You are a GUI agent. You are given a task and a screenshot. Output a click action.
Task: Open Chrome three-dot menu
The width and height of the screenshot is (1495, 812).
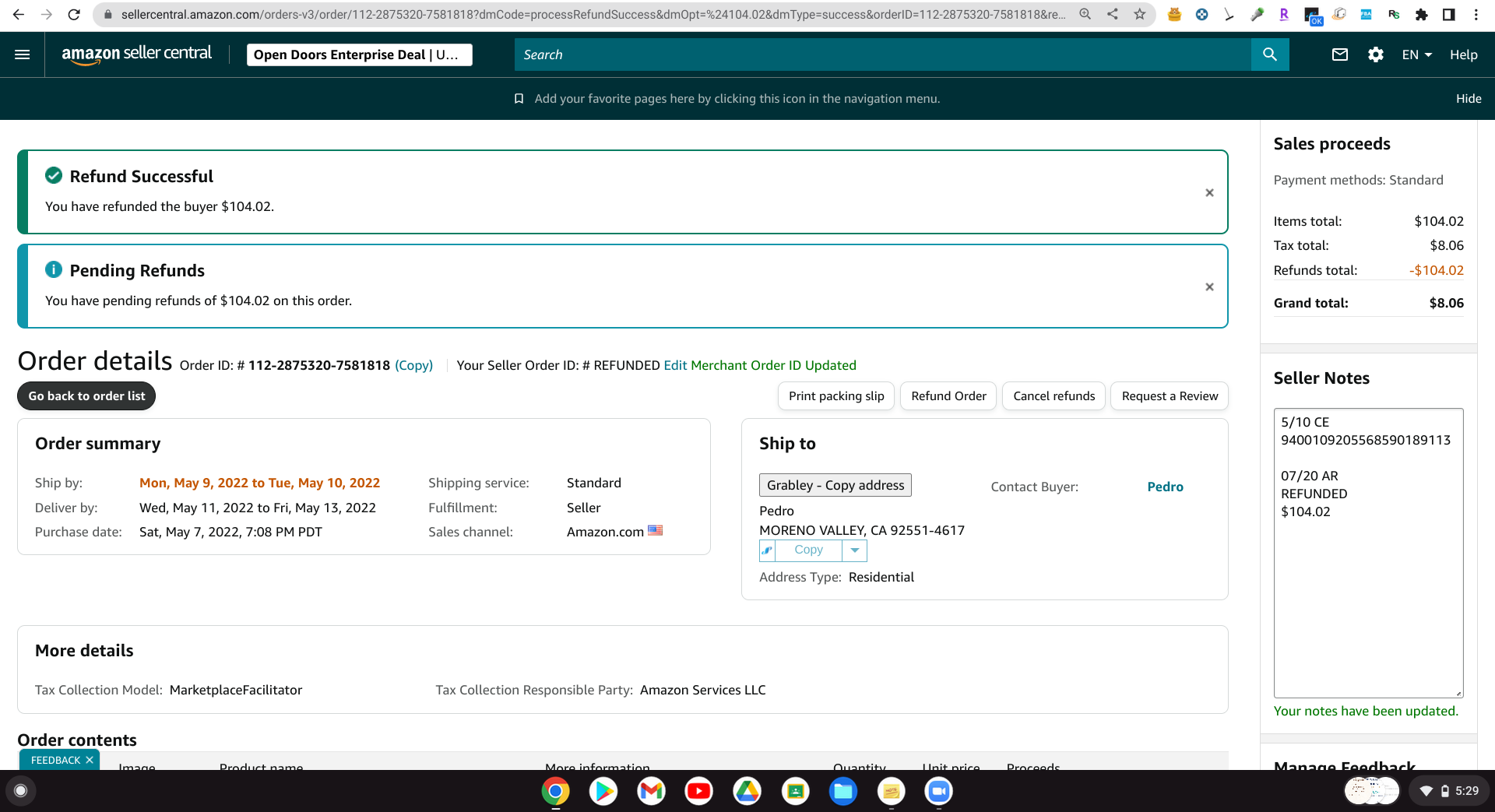coord(1476,14)
